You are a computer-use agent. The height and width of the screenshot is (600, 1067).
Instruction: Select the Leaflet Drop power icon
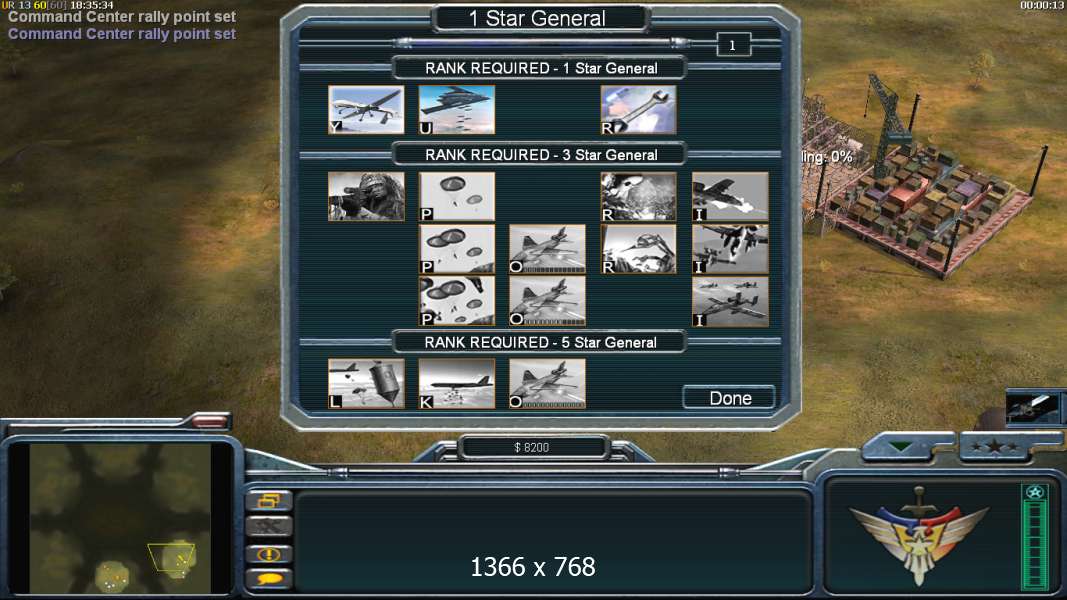pos(366,384)
